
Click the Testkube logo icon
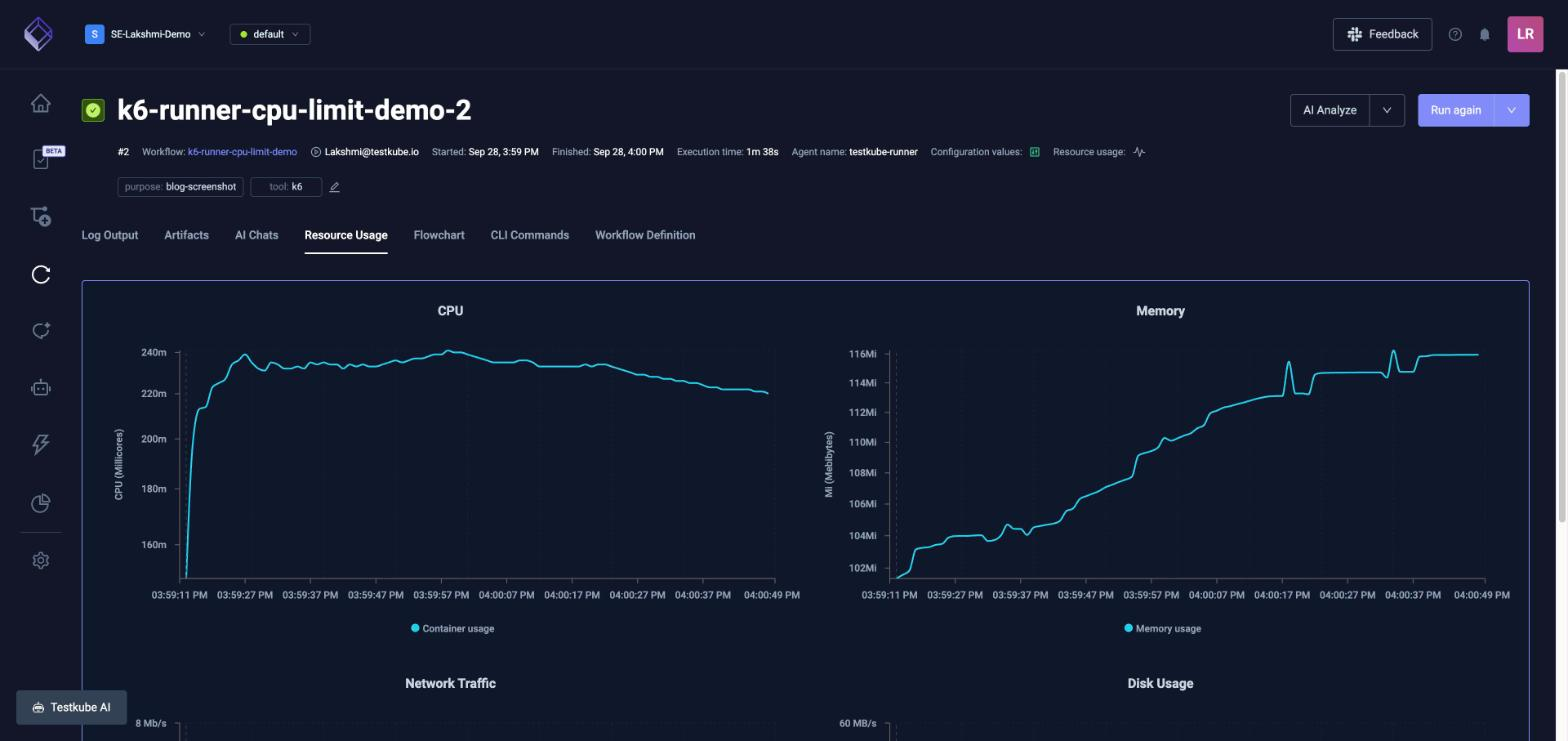click(38, 34)
